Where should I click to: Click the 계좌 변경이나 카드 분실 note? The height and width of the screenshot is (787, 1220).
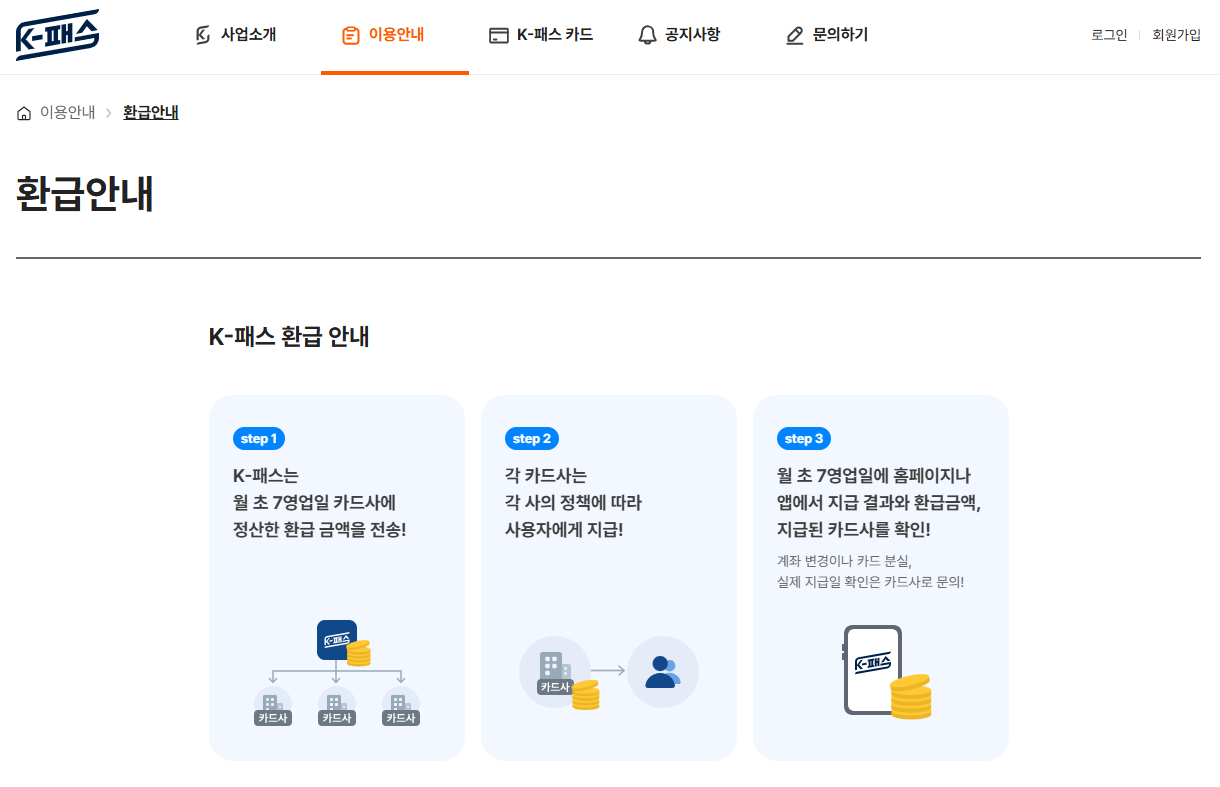pos(870,571)
